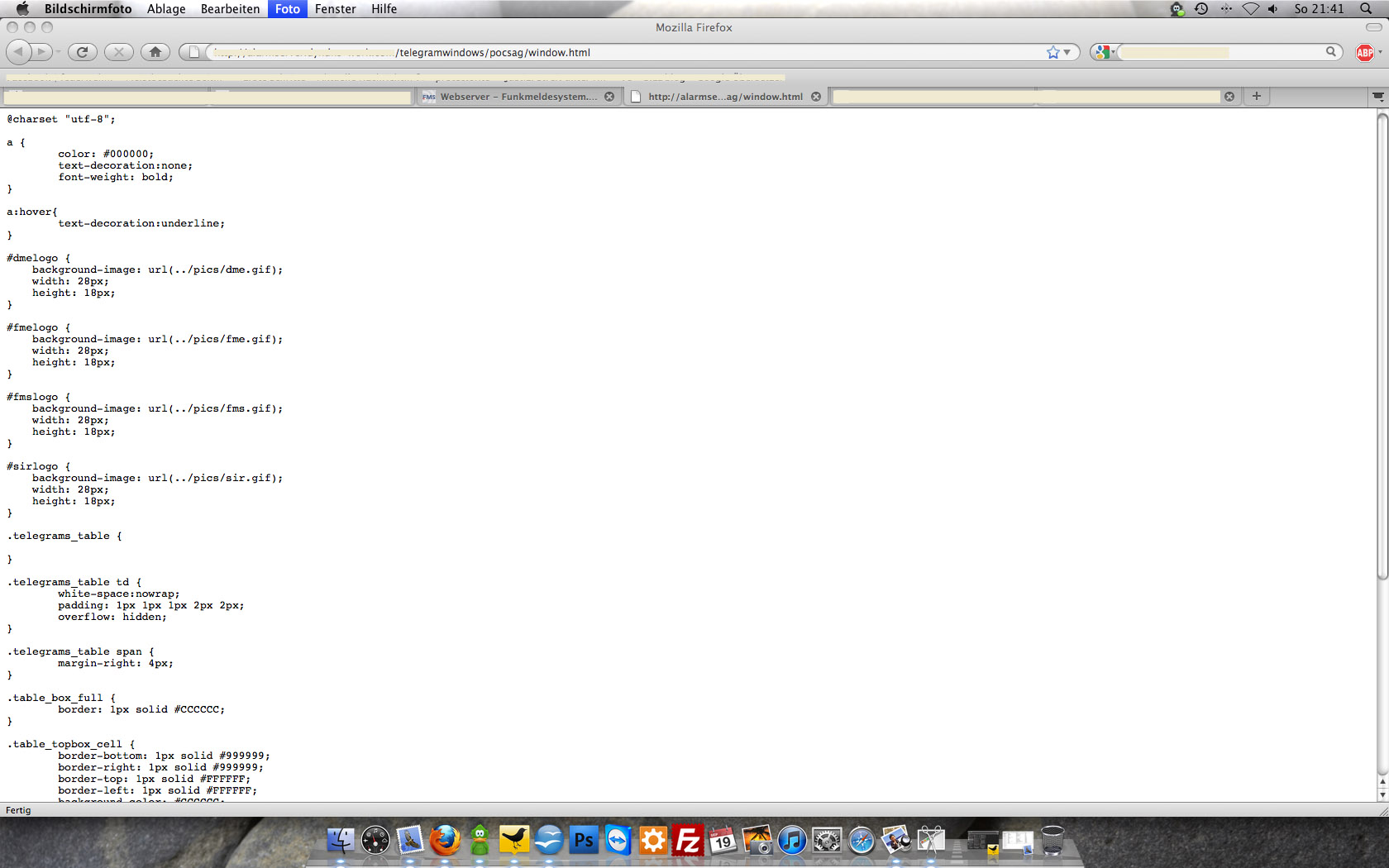Open the Google search engine dropdown

point(1104,52)
